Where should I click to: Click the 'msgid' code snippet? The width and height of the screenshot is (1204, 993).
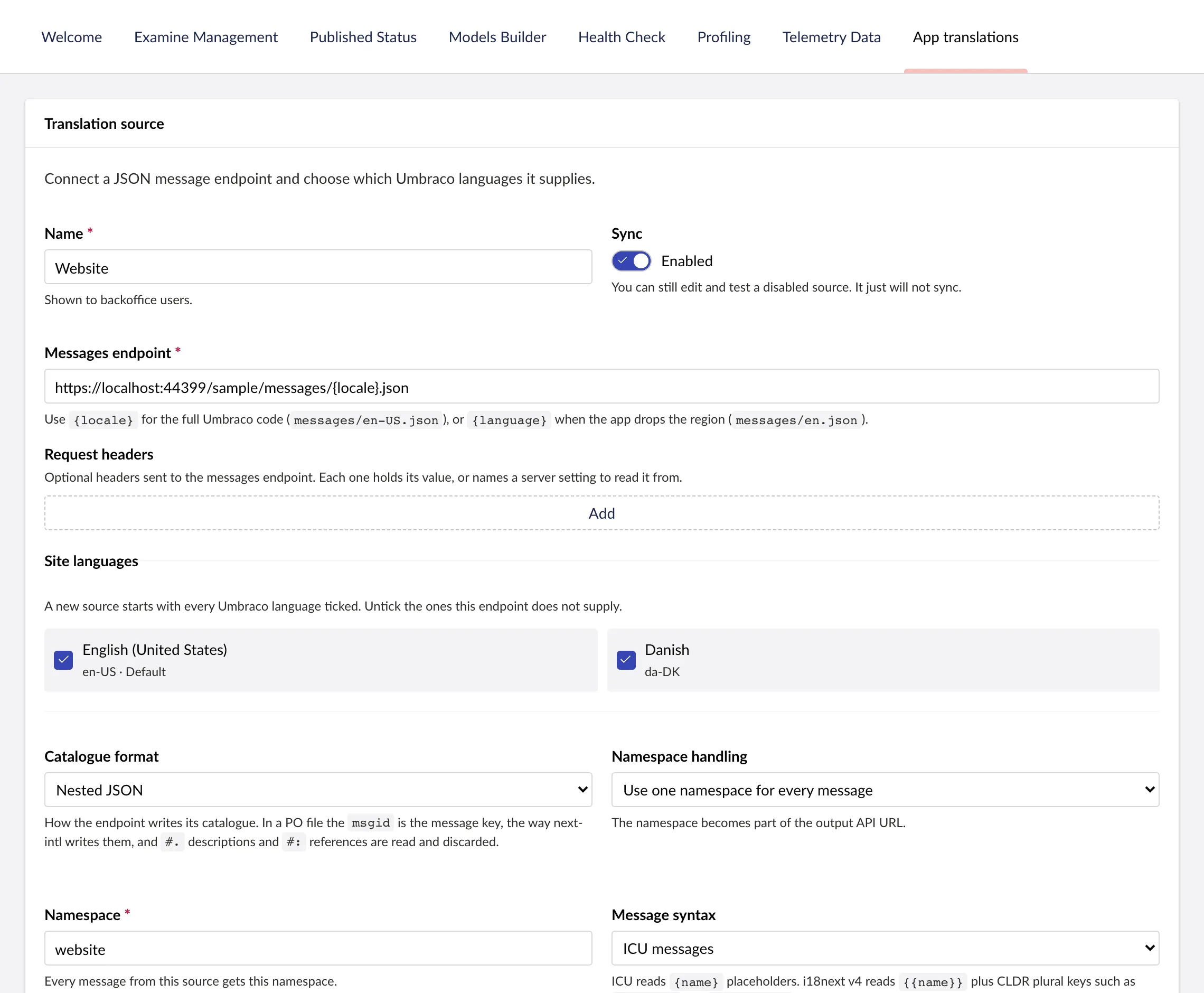coord(371,823)
